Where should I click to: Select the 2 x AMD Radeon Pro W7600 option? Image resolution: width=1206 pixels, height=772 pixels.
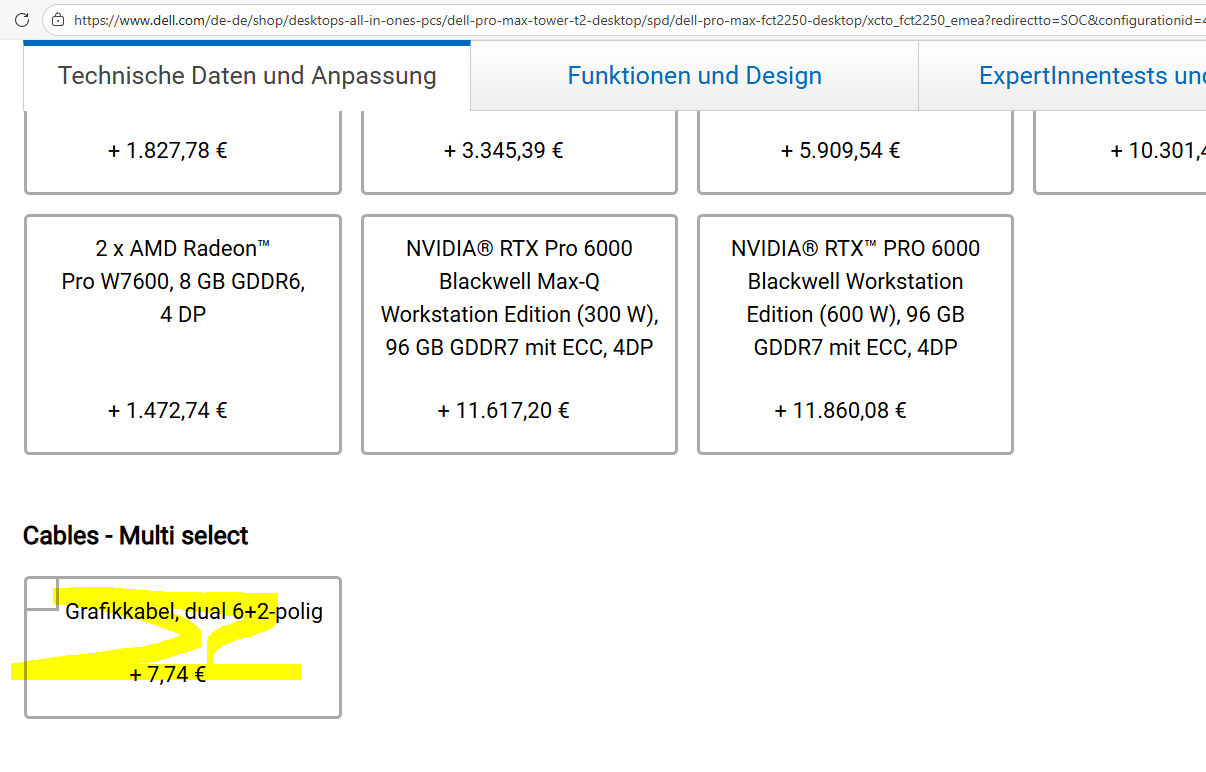coord(183,334)
